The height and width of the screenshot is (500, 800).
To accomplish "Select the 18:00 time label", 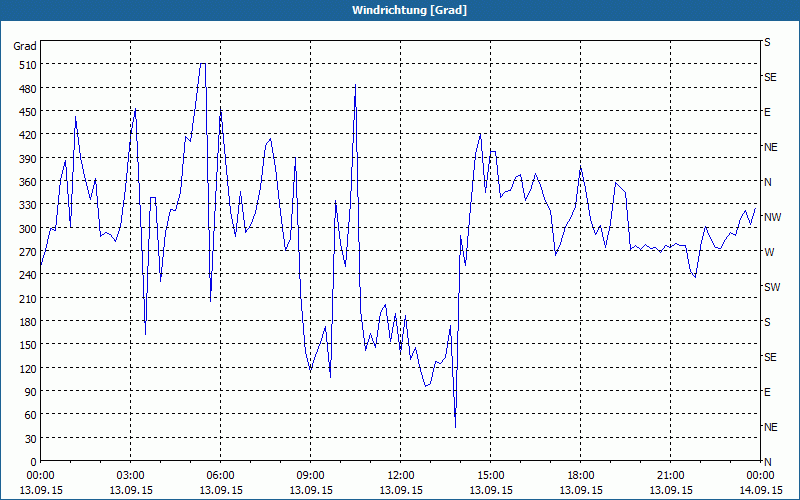I will tap(581, 476).
